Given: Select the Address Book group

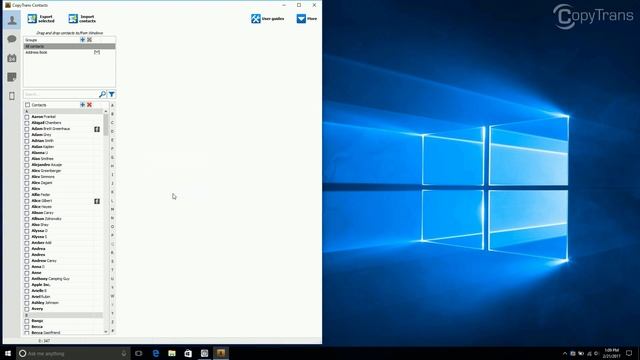Looking at the screenshot, I should tap(69, 52).
